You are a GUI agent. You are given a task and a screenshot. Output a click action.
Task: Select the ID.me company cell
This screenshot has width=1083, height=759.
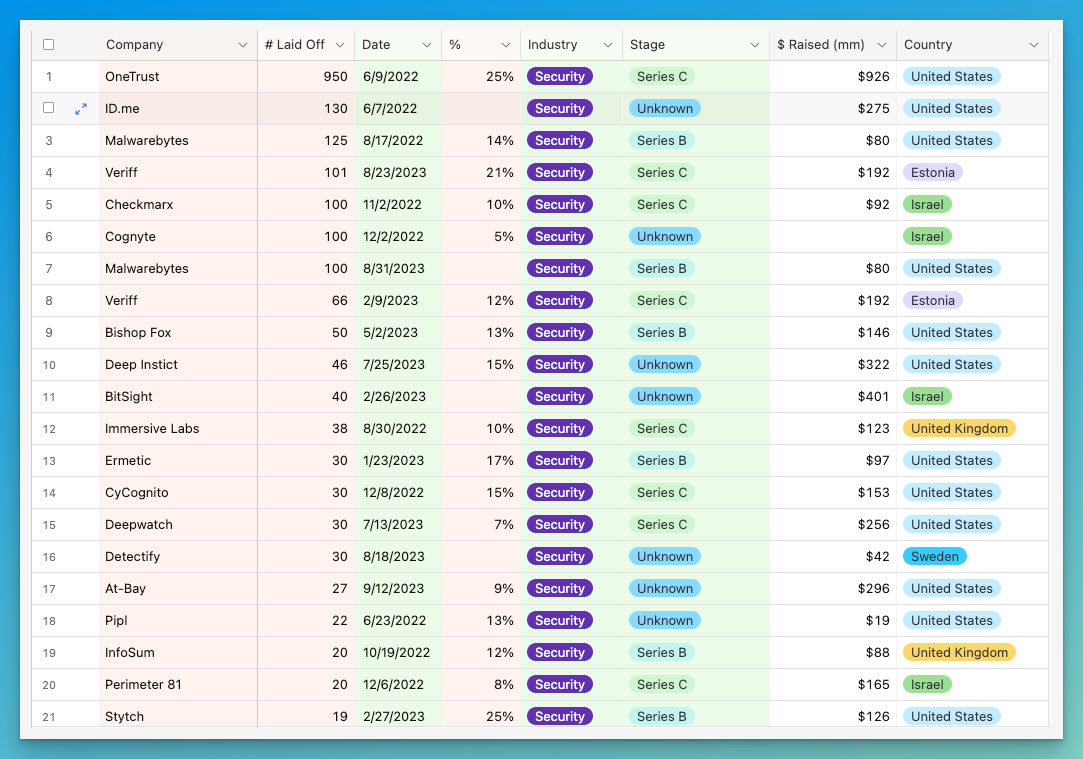click(178, 108)
